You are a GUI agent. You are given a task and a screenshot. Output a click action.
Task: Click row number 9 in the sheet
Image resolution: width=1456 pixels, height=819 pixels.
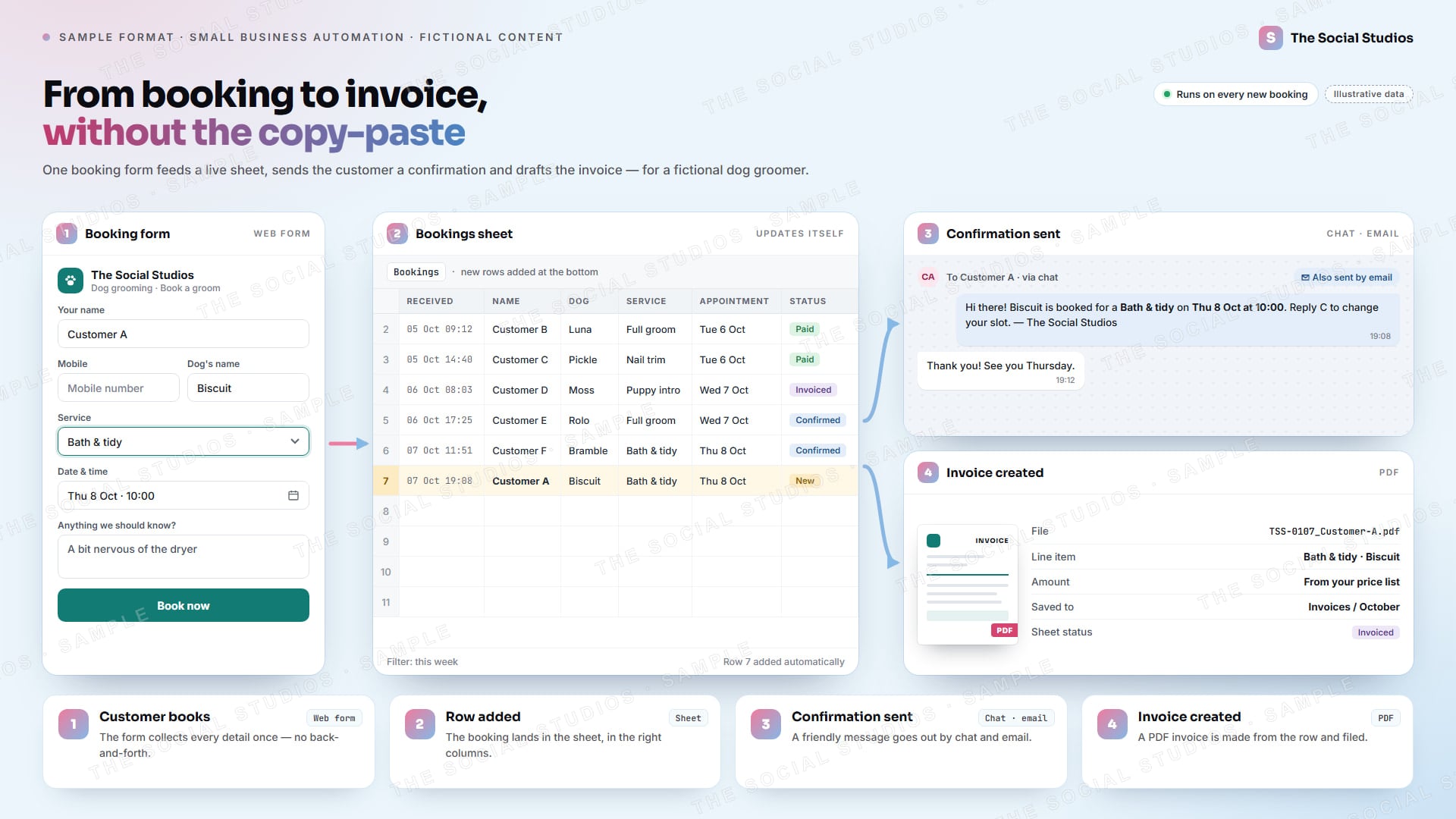click(386, 541)
